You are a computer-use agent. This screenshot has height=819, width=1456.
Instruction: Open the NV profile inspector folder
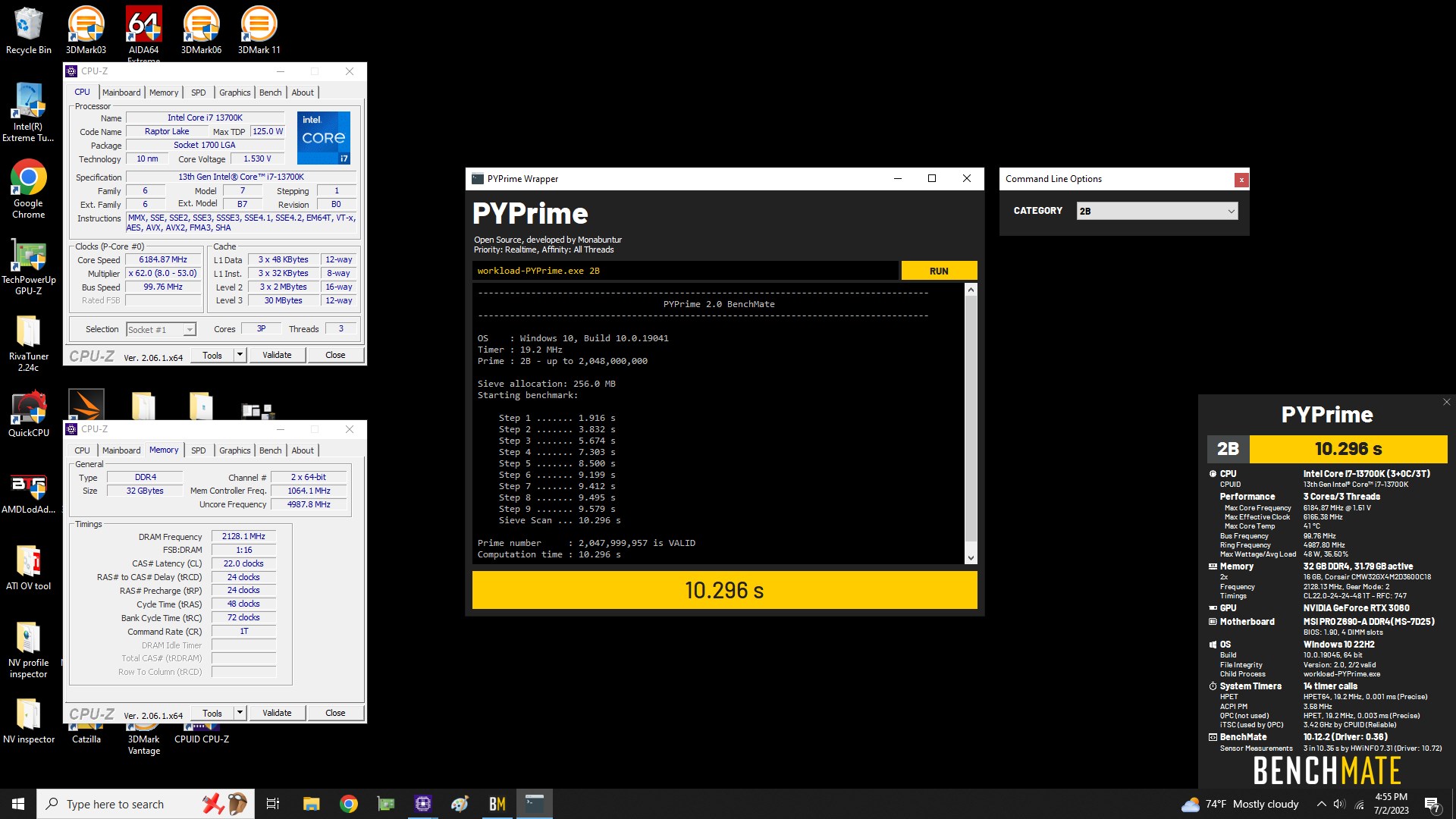28,649
